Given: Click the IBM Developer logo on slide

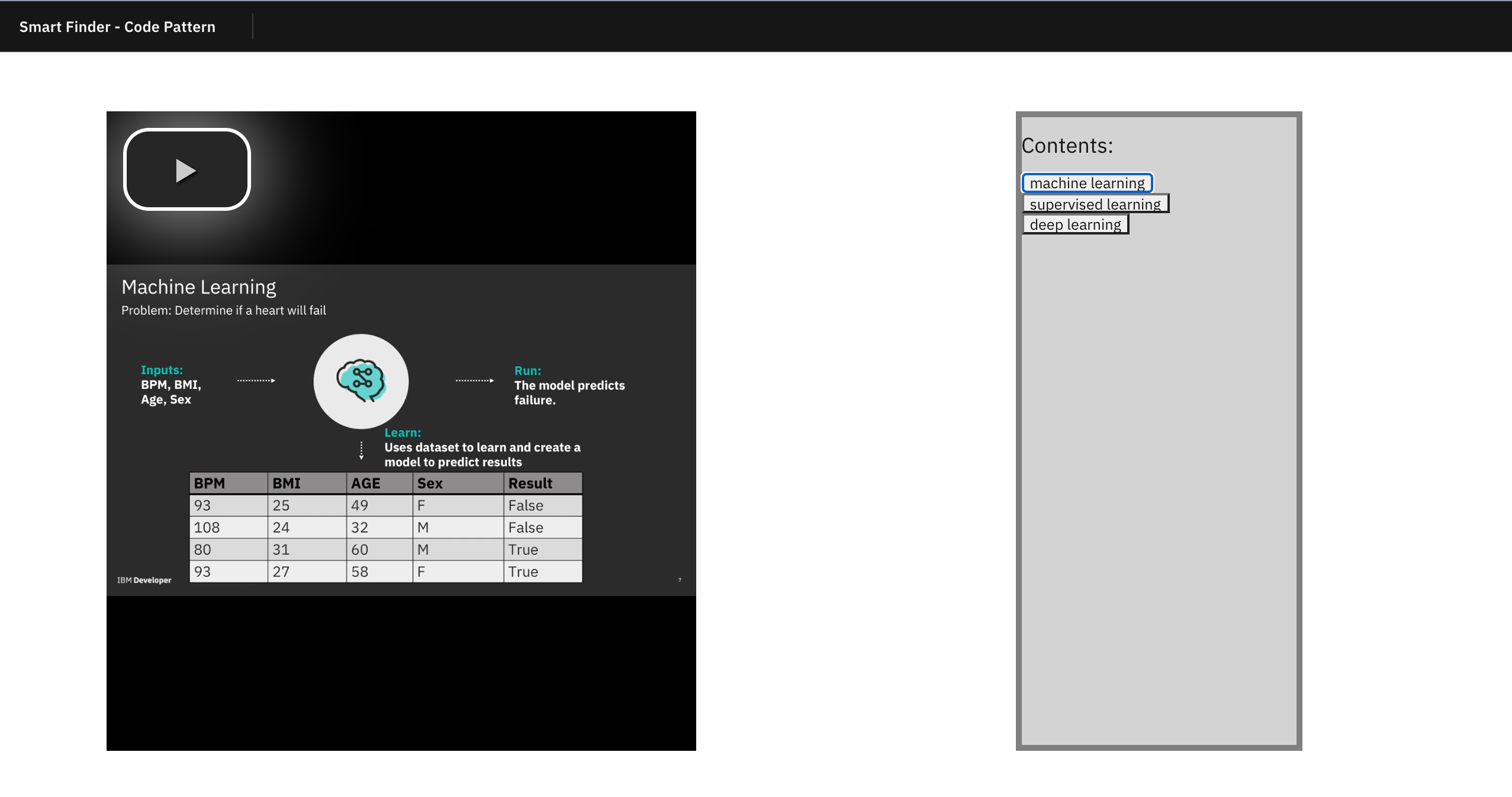Looking at the screenshot, I should pos(144,580).
